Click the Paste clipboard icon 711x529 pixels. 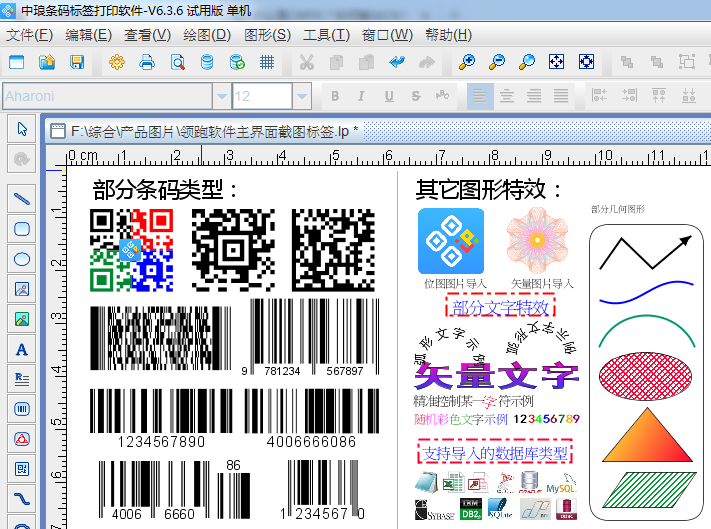pyautogui.click(x=366, y=62)
